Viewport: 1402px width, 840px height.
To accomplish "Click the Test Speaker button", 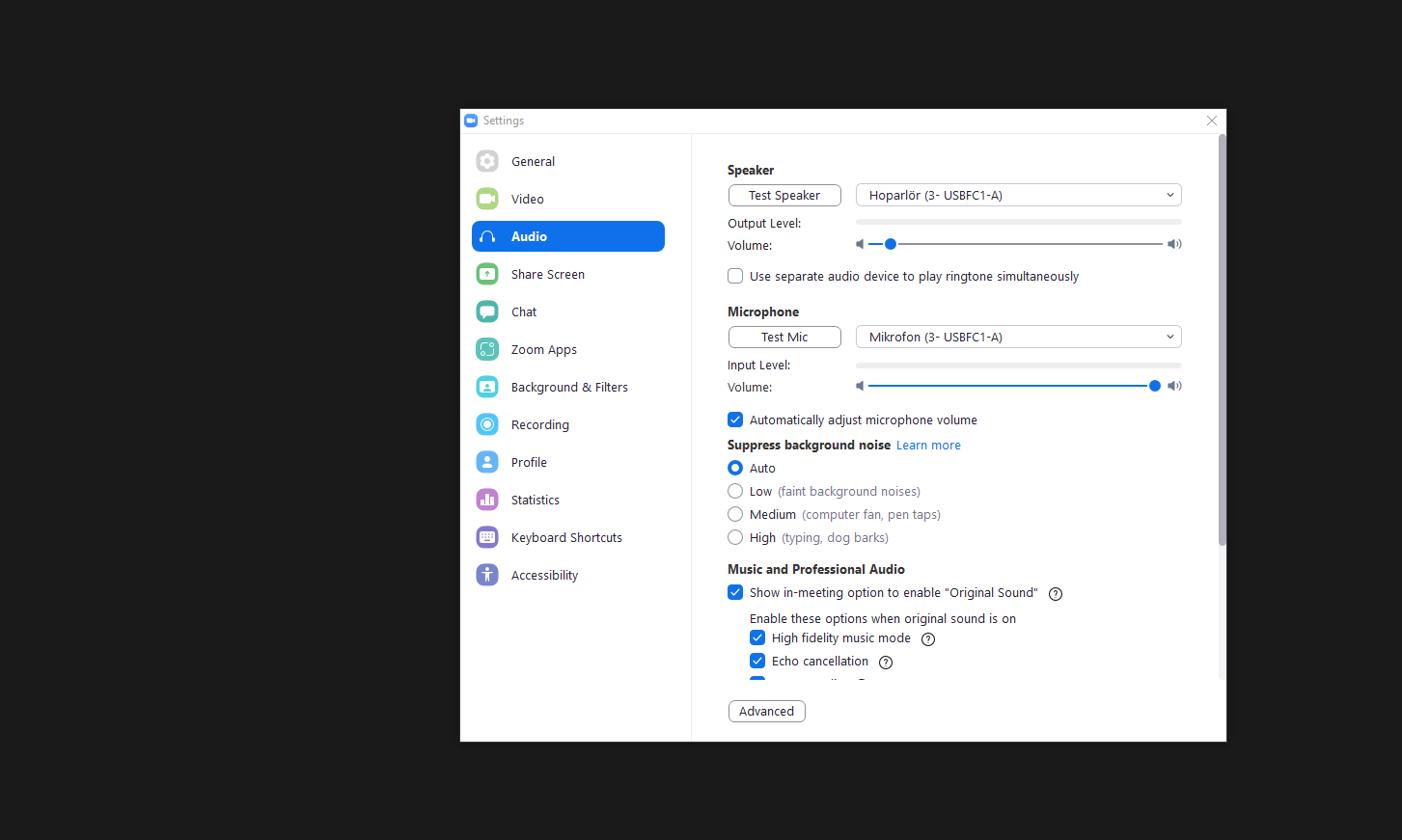I will point(784,195).
